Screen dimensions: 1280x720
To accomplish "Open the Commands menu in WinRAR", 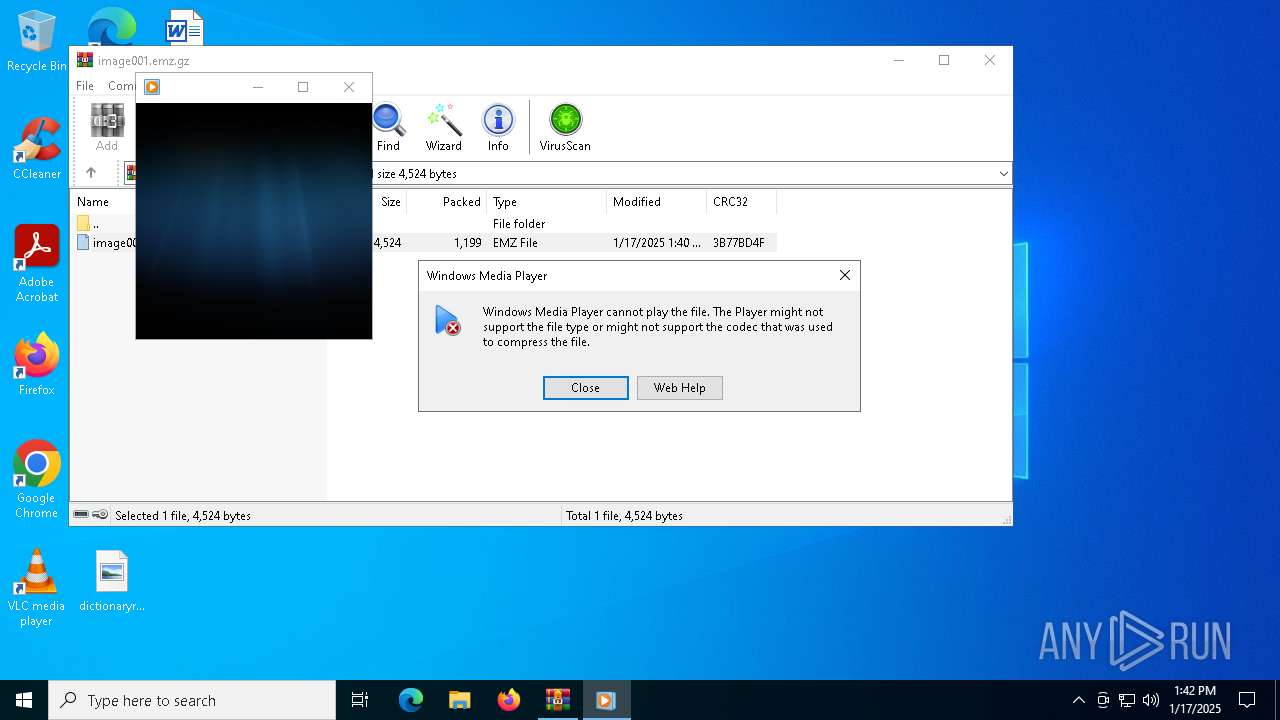I will tap(121, 86).
